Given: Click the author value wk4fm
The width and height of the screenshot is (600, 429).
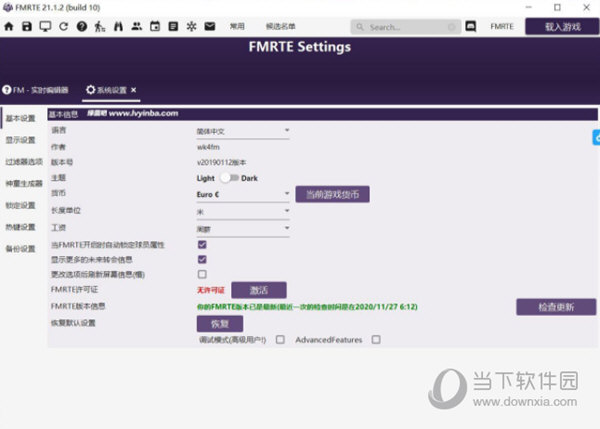Looking at the screenshot, I should tap(208, 147).
